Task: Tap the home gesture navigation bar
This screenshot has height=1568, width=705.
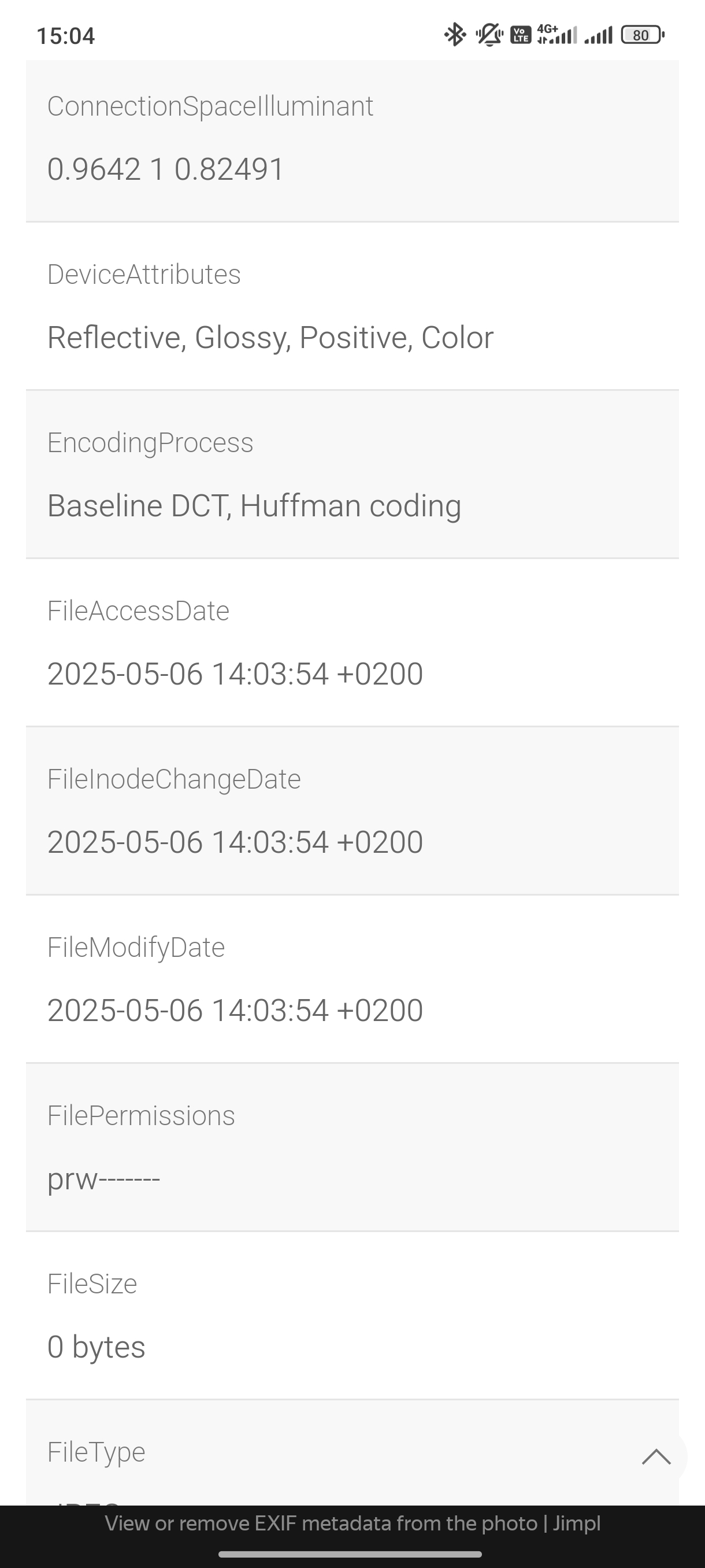Action: 350,1554
